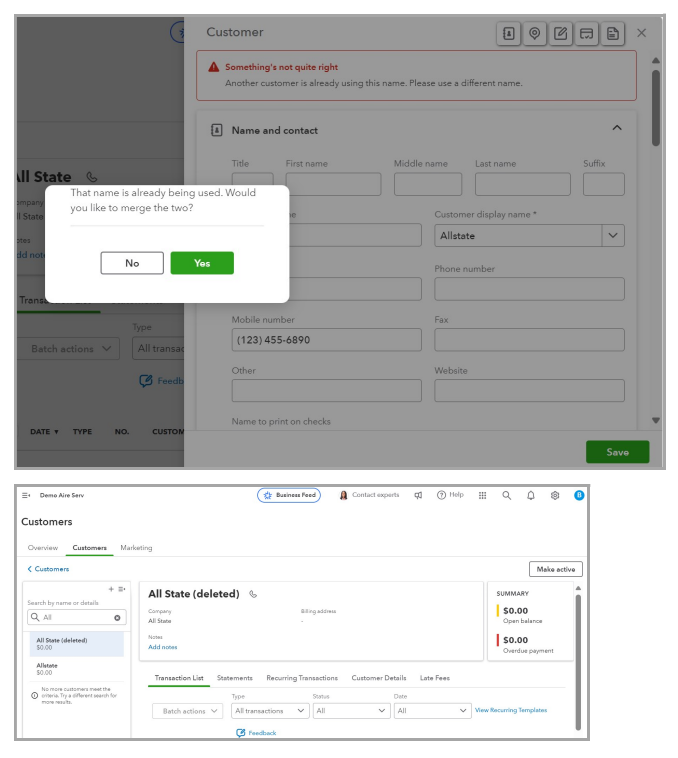This screenshot has height=758, width=678.
Task: Open settings gear icon
Action: (x=555, y=495)
